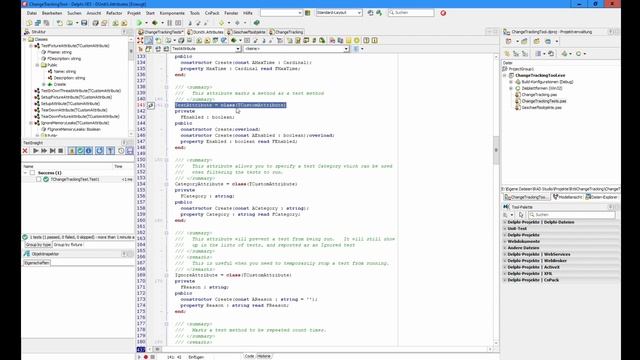The image size is (640, 360).
Task: Click the bookmark icon at line 141 gutter
Action: tap(151, 105)
